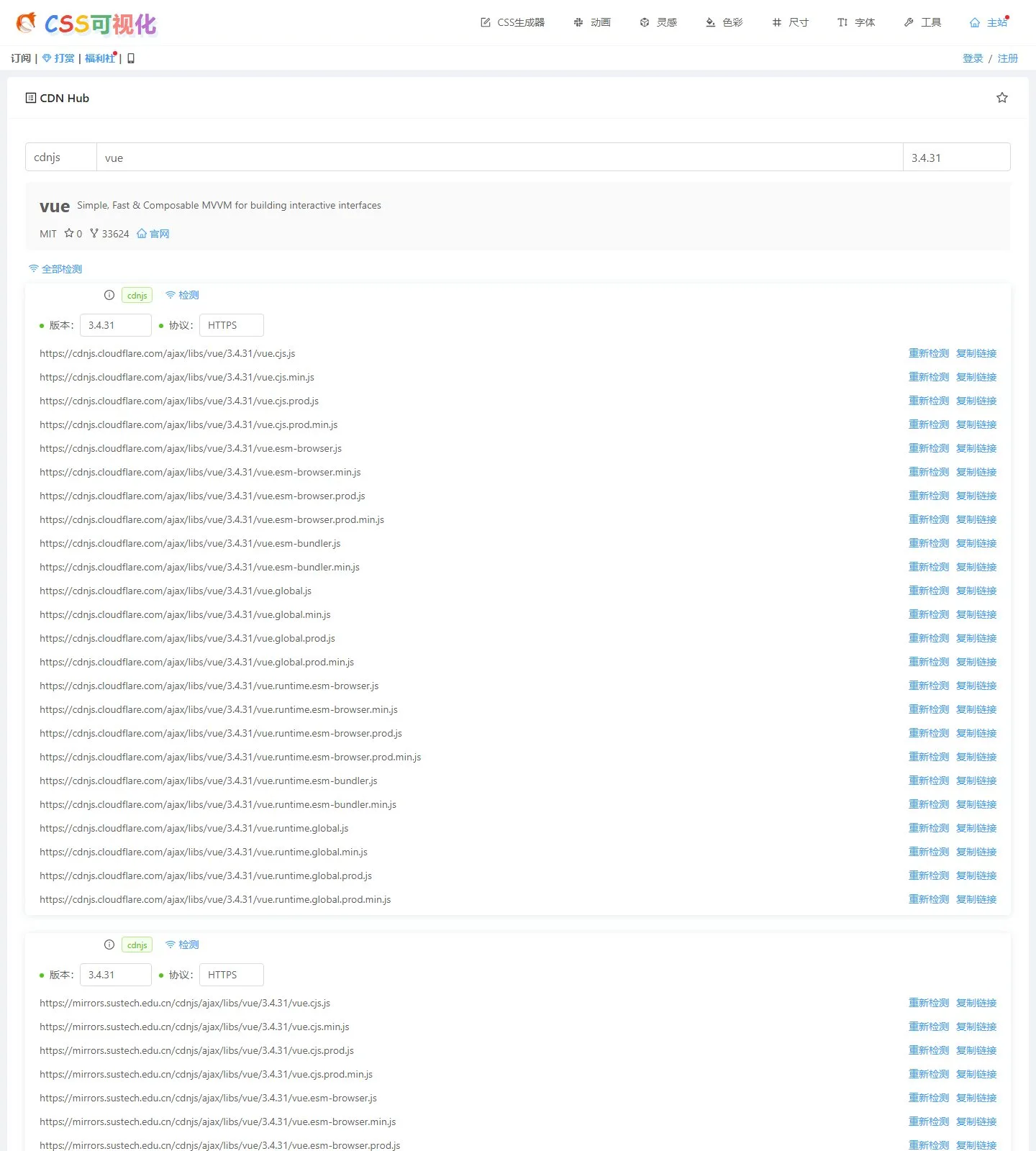Click 重新检测 for cloudflare vue.cjs.prod.js
Image resolution: width=1036 pixels, height=1151 pixels.
929,401
